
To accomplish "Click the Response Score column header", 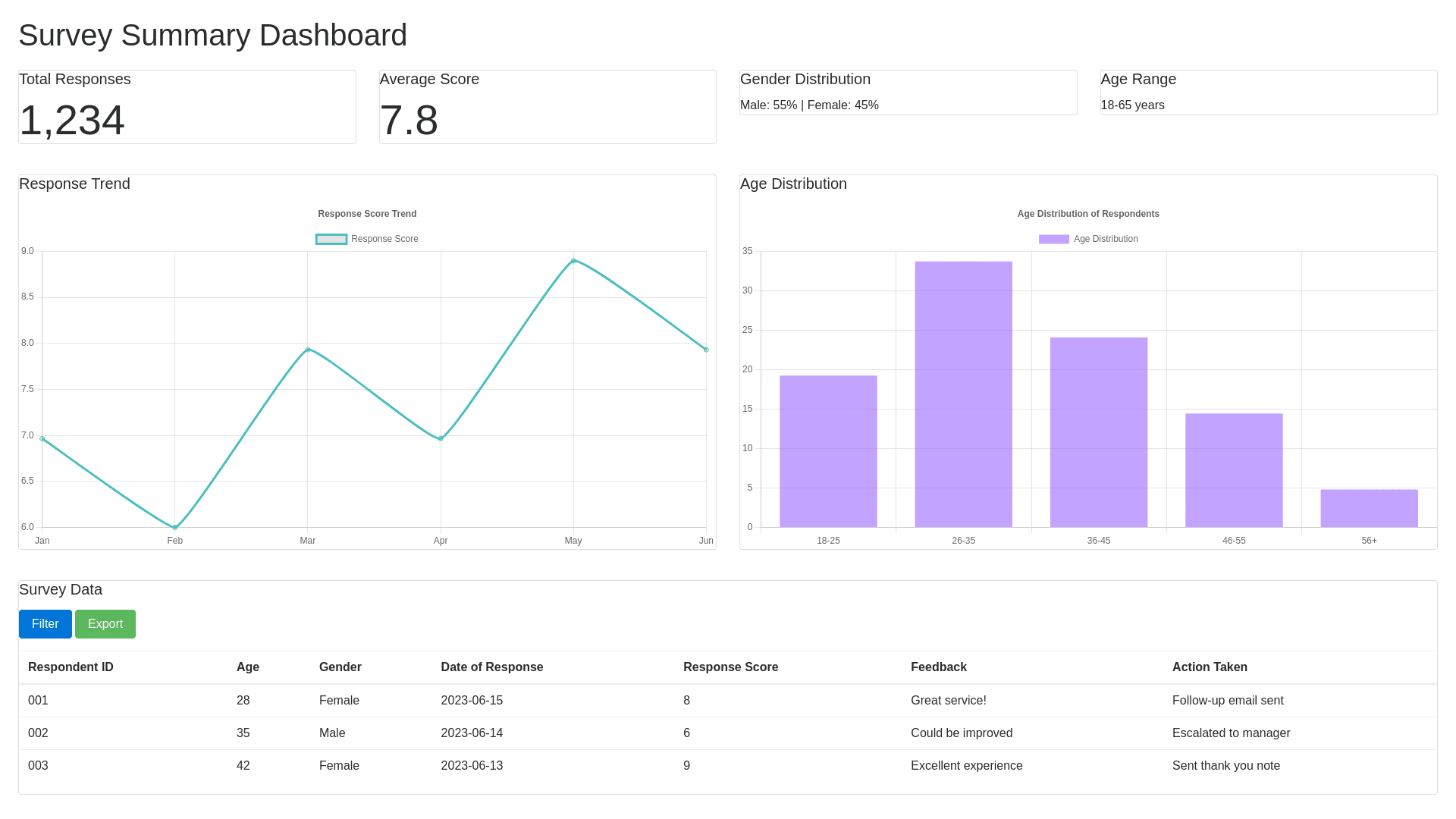I will [730, 667].
